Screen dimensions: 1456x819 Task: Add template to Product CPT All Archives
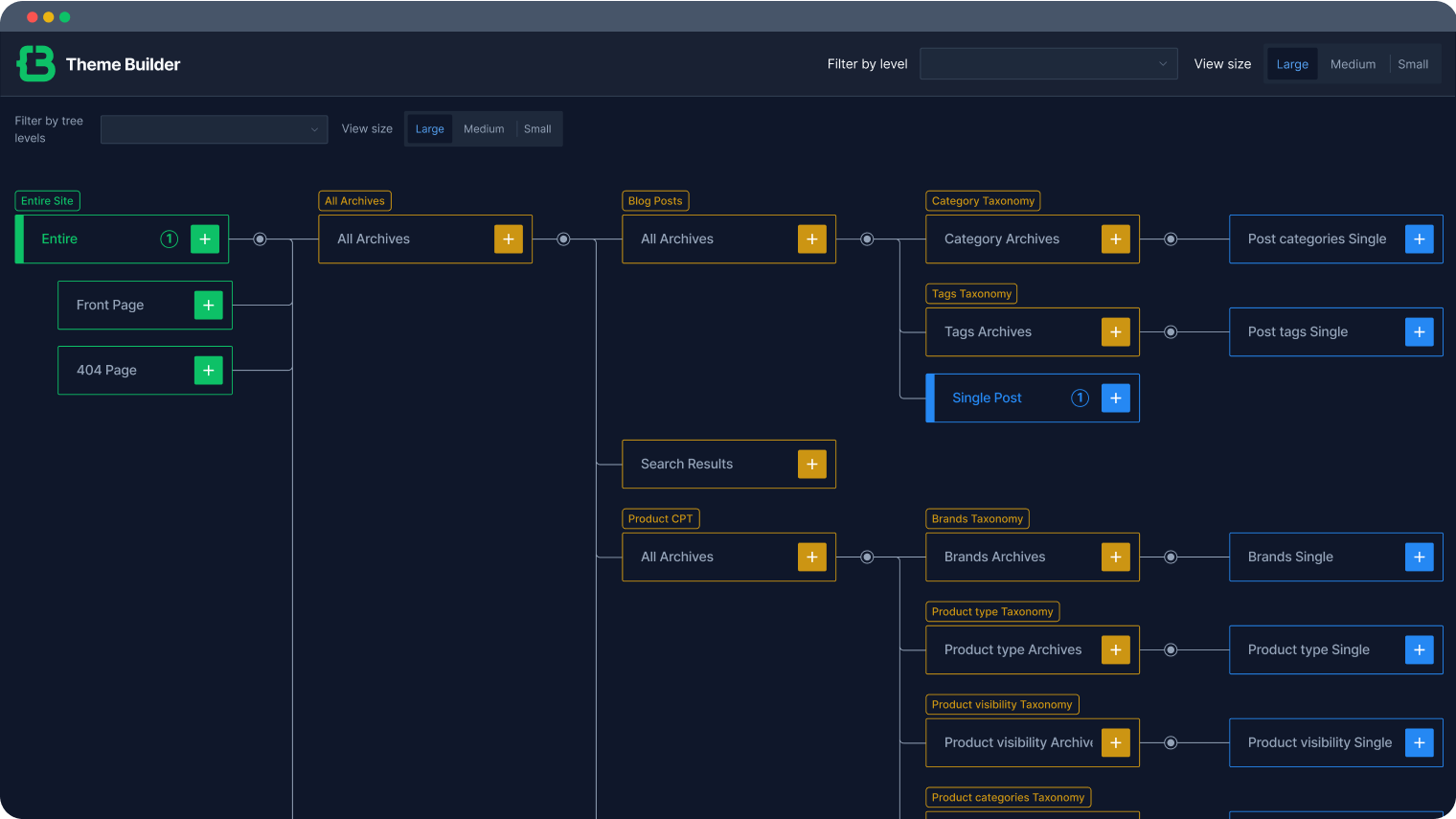point(812,557)
